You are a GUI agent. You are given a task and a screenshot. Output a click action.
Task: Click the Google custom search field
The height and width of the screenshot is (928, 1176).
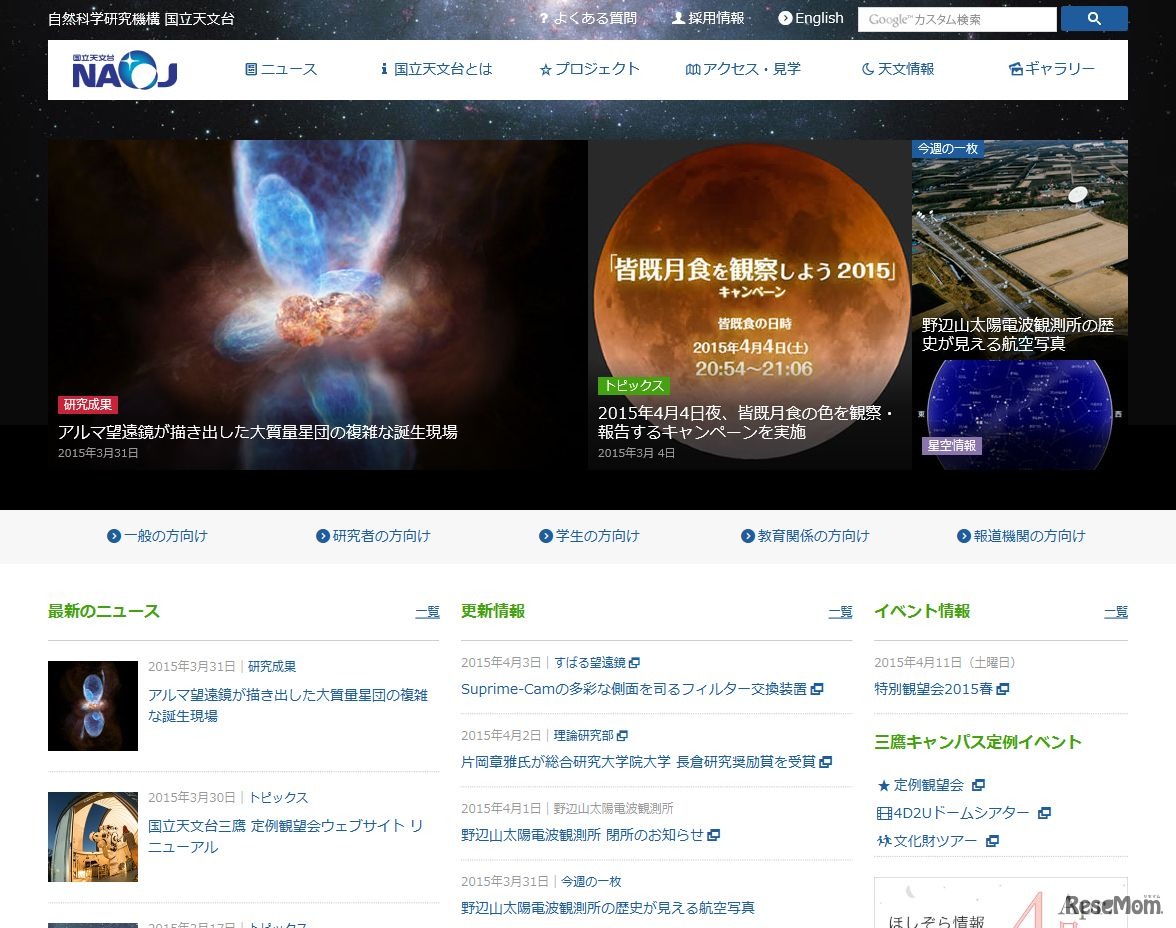coord(956,20)
